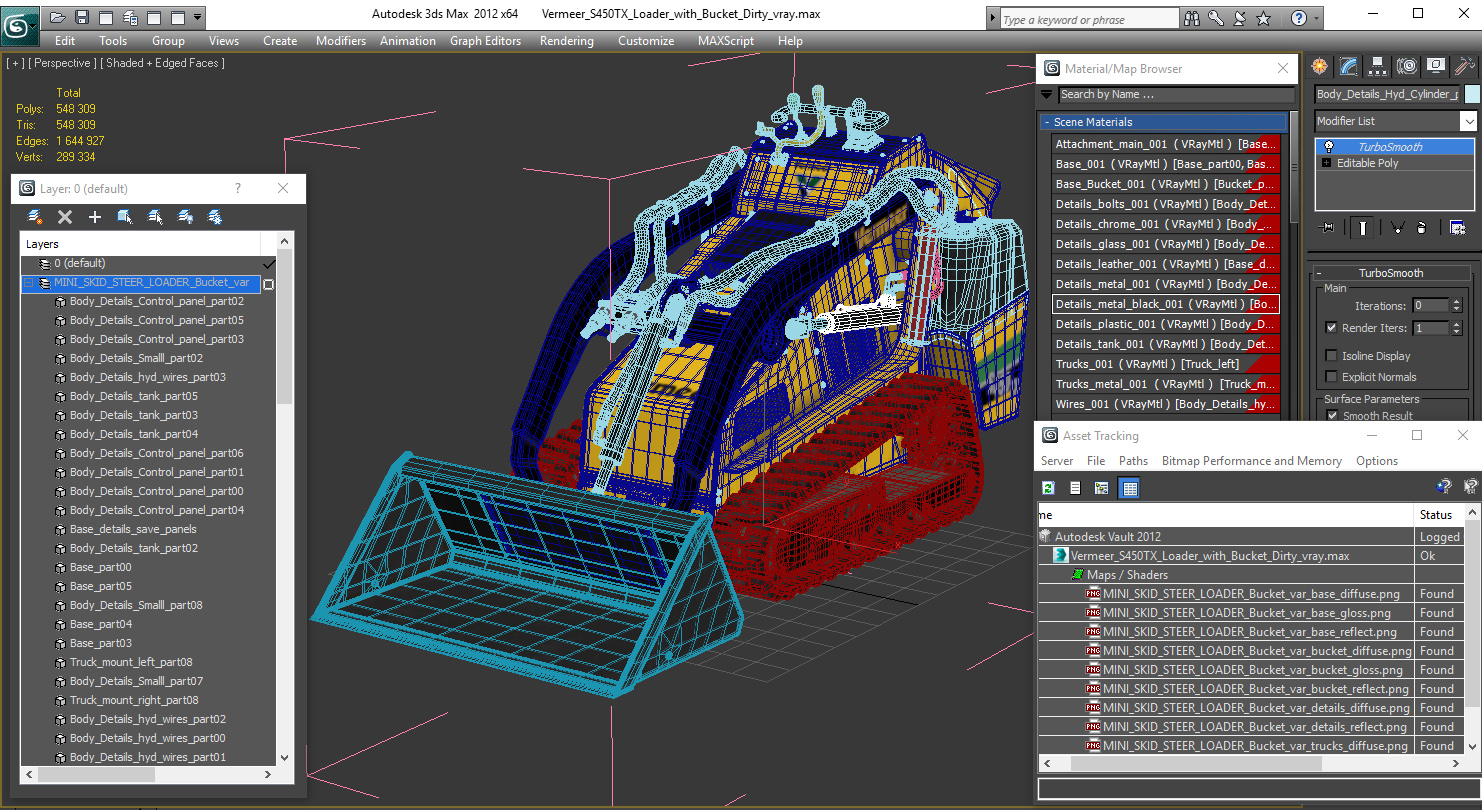Delete highlighted empty layers X icon

pos(65,216)
